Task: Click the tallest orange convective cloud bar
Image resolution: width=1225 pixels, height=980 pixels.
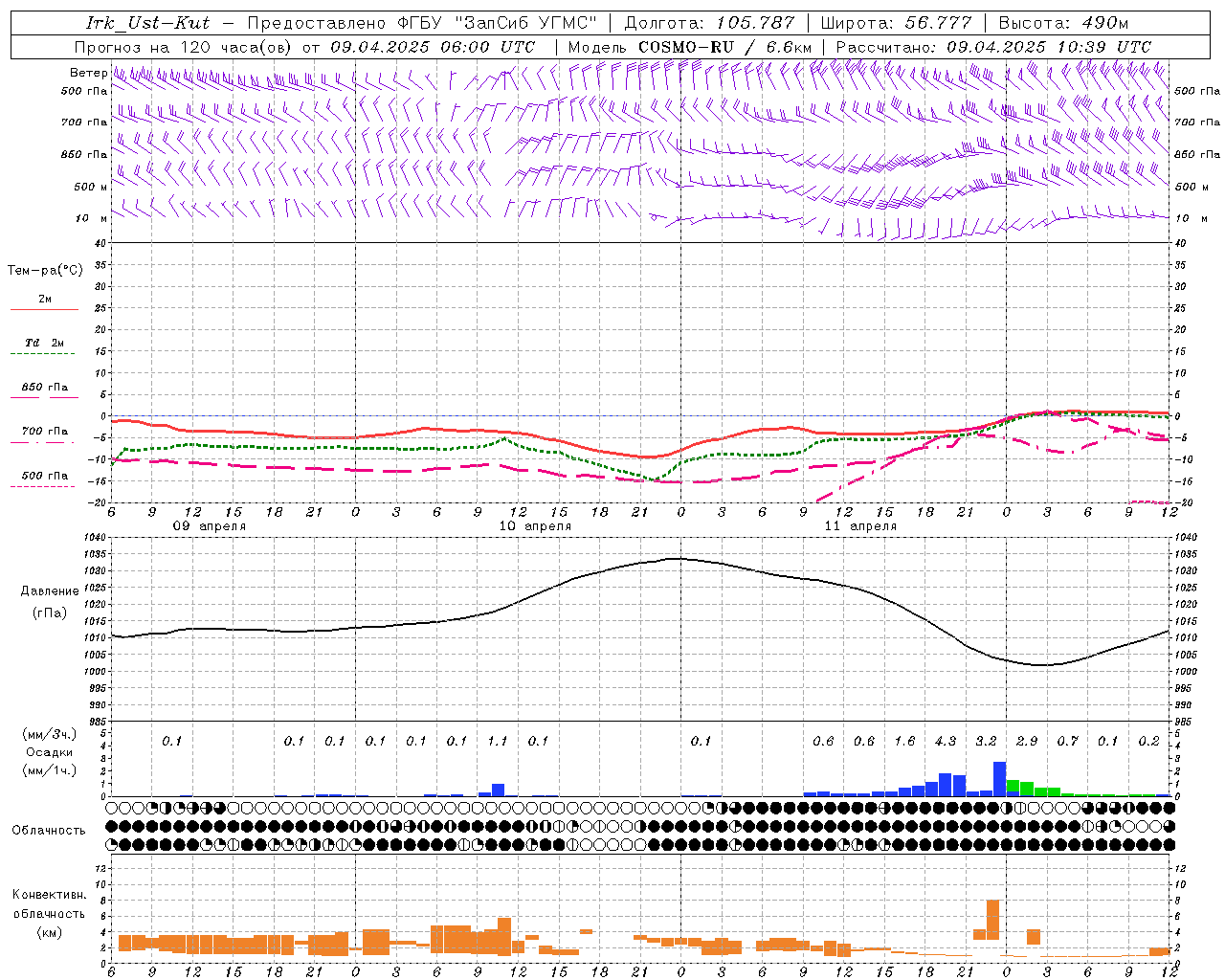Action: click(992, 920)
